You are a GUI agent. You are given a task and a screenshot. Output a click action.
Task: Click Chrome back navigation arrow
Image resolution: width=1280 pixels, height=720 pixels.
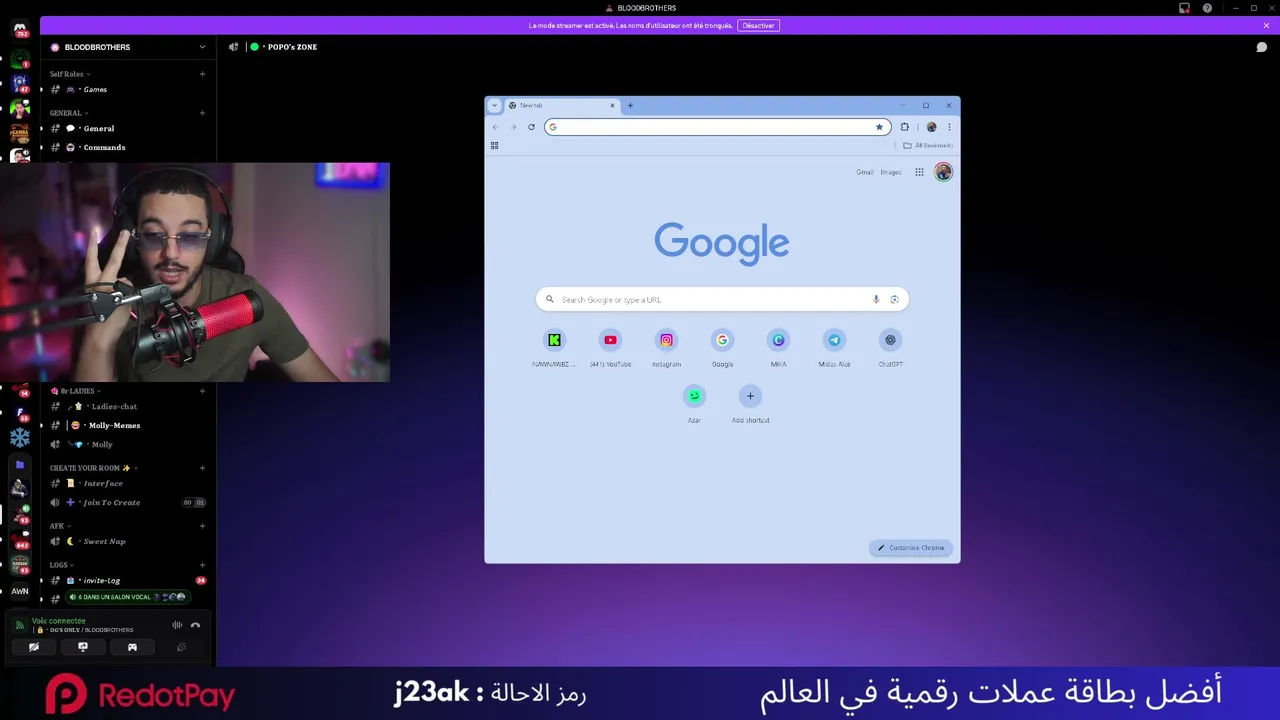point(495,127)
